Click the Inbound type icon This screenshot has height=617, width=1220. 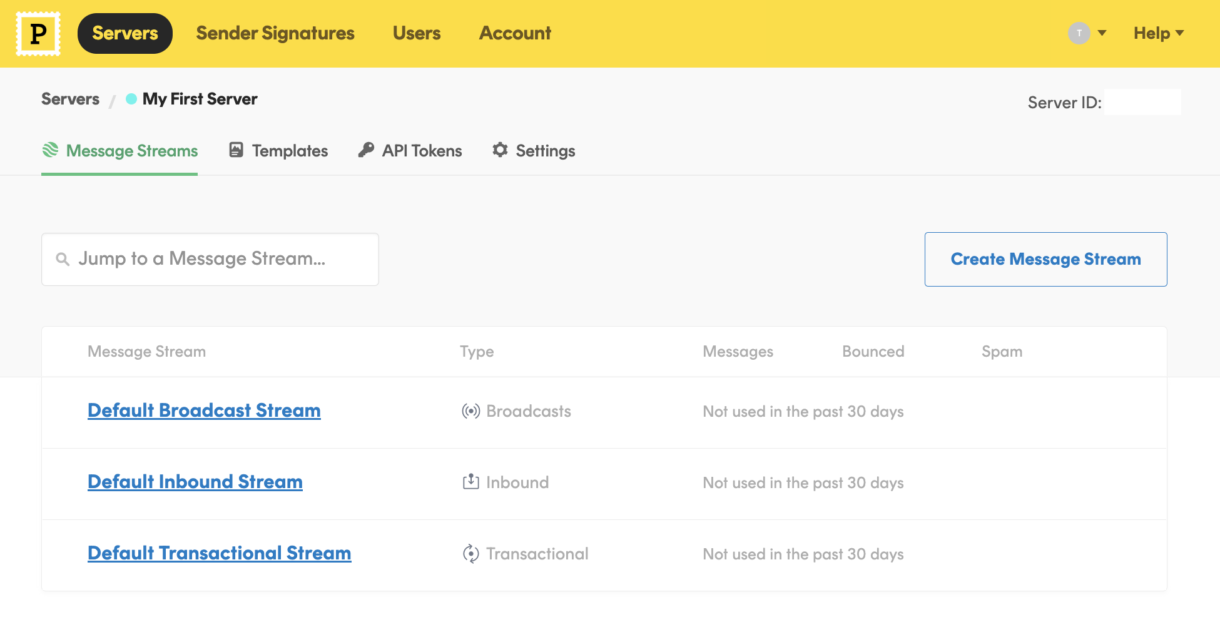pyautogui.click(x=470, y=482)
